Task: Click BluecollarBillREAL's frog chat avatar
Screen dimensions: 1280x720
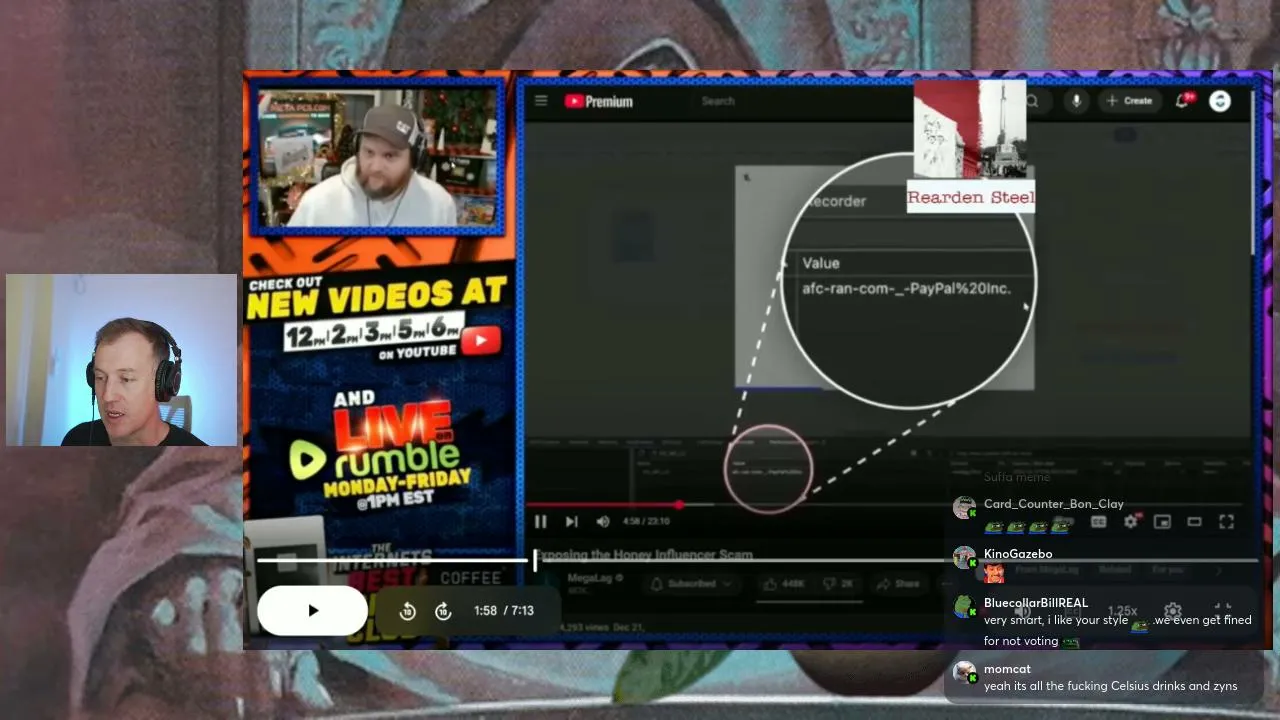Action: 965,607
